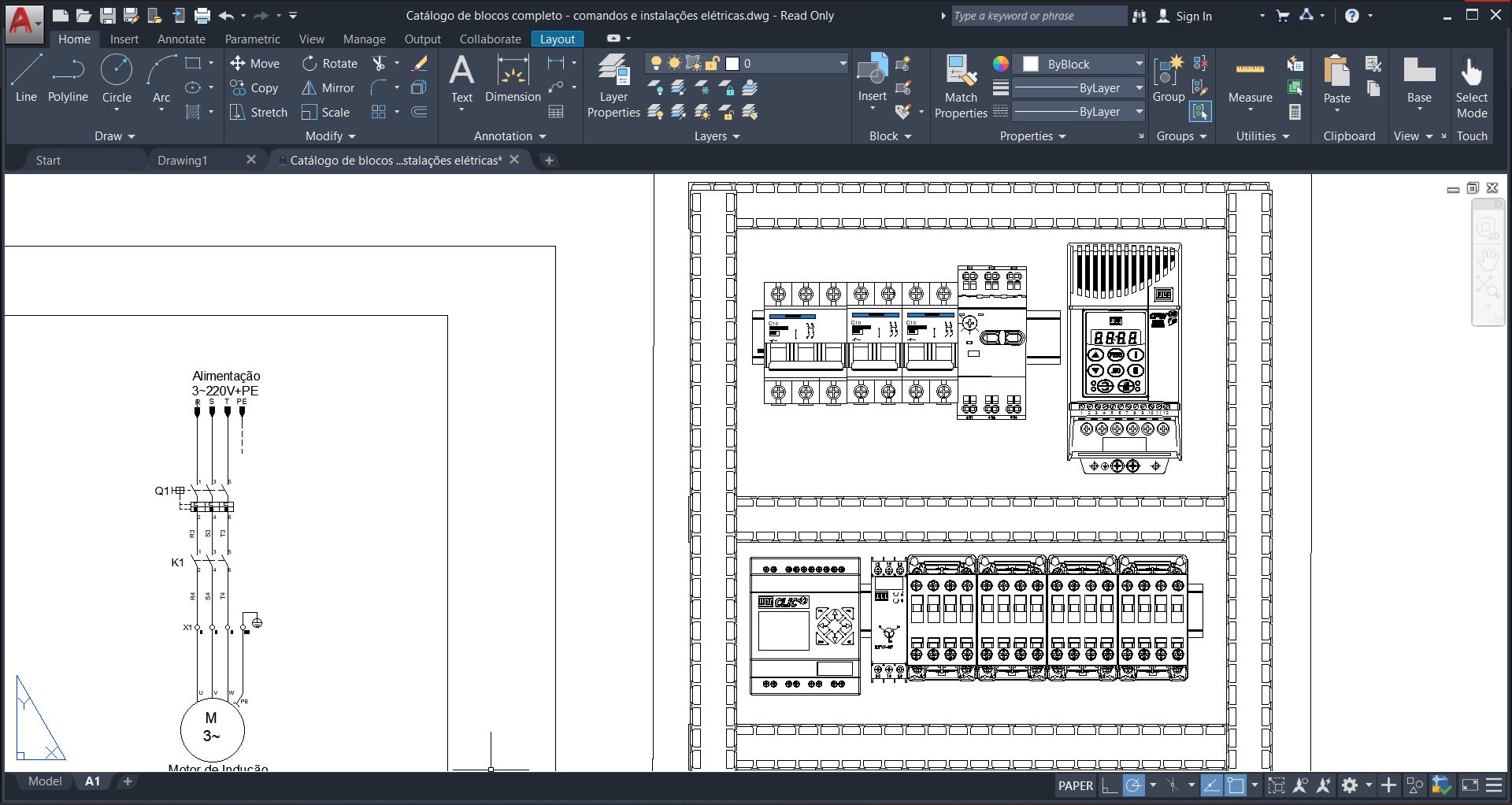Disable polar tracking in the status bar
The width and height of the screenshot is (1512, 805).
pyautogui.click(x=1135, y=785)
